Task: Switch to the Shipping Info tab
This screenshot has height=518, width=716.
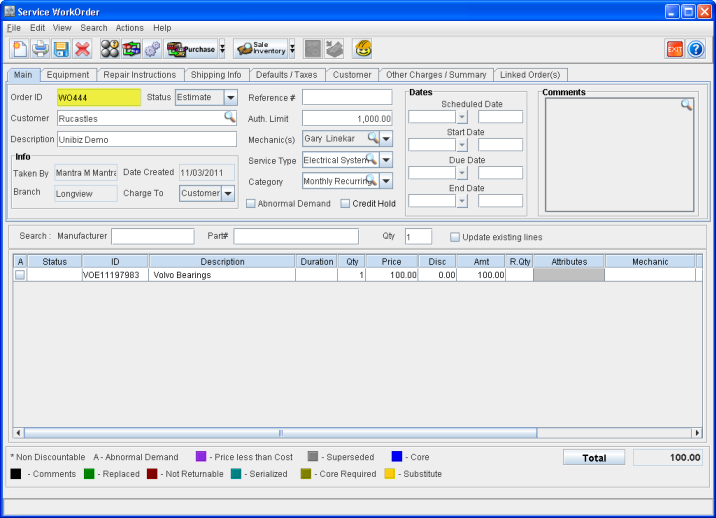Action: tap(216, 75)
